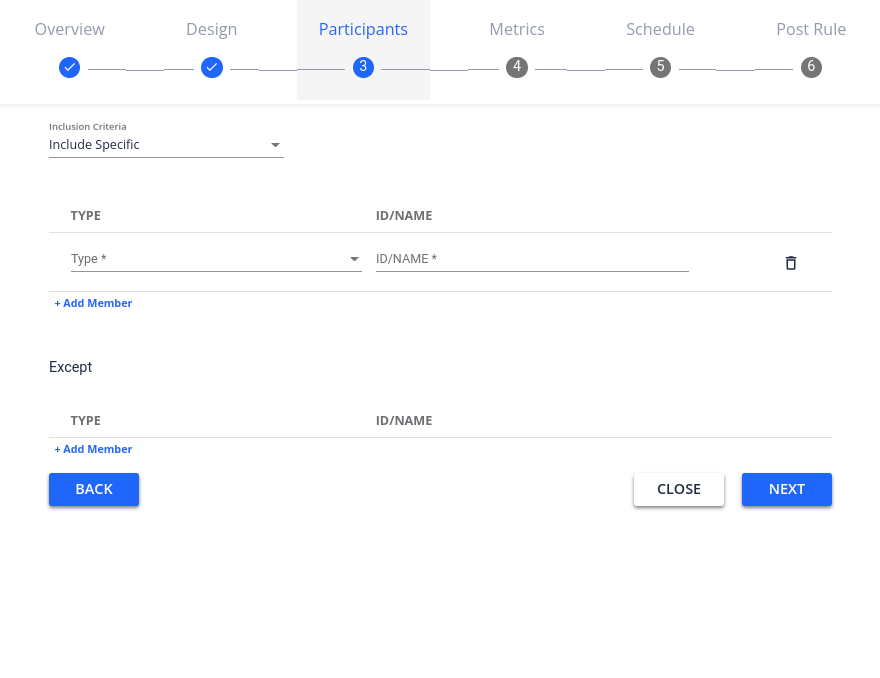Click the Post Rule step 6 circle
880x678 pixels.
(811, 68)
